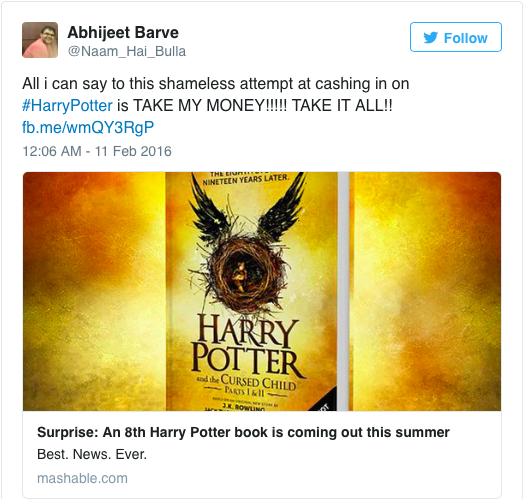
Task: Click the Nineteen Years Later cover text
Action: click(245, 179)
